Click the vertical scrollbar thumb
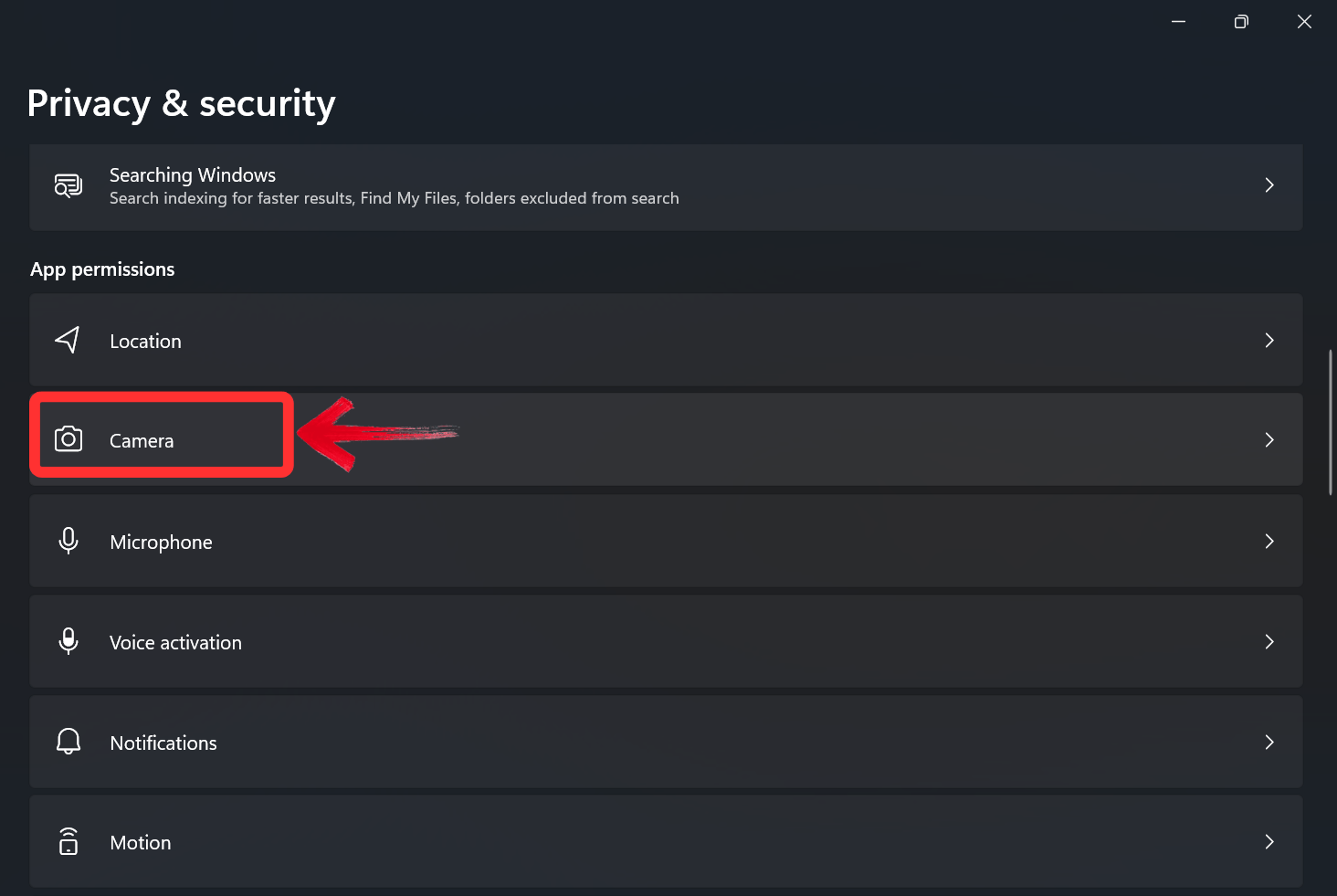The width and height of the screenshot is (1337, 896). 1331,422
